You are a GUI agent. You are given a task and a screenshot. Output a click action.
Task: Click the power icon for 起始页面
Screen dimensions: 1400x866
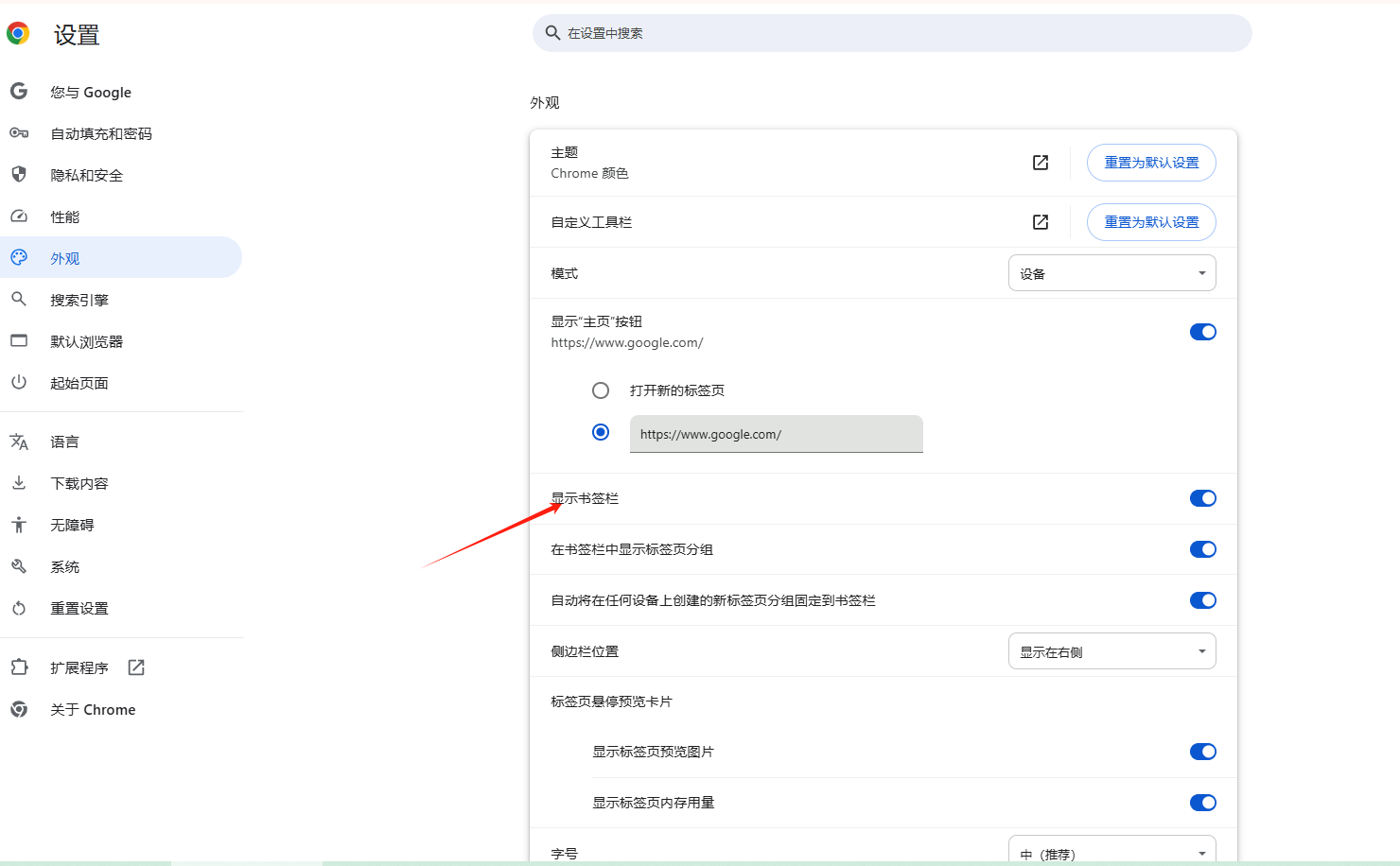[19, 382]
